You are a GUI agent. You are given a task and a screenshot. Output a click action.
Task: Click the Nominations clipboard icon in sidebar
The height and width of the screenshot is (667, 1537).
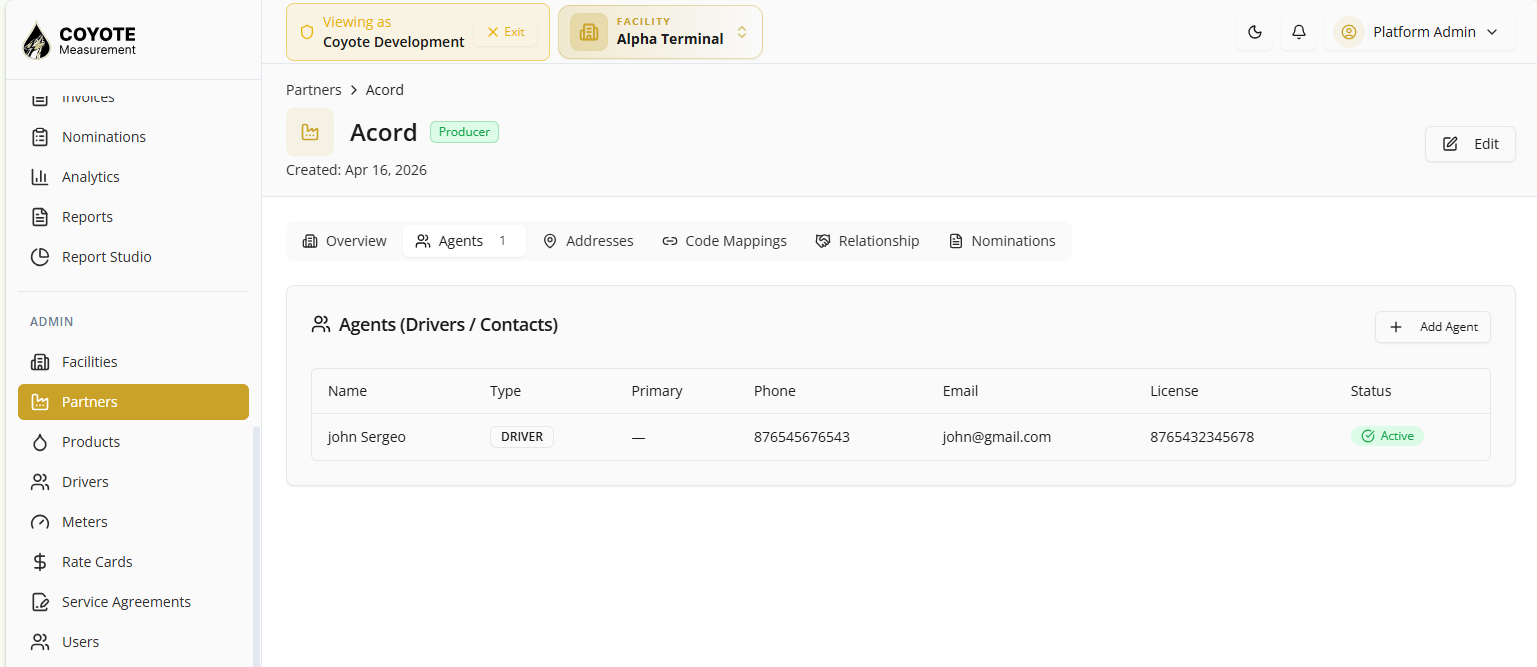coord(40,137)
